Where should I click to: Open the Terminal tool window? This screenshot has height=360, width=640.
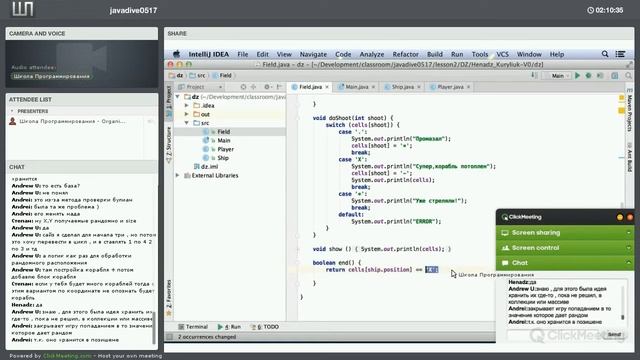193,327
